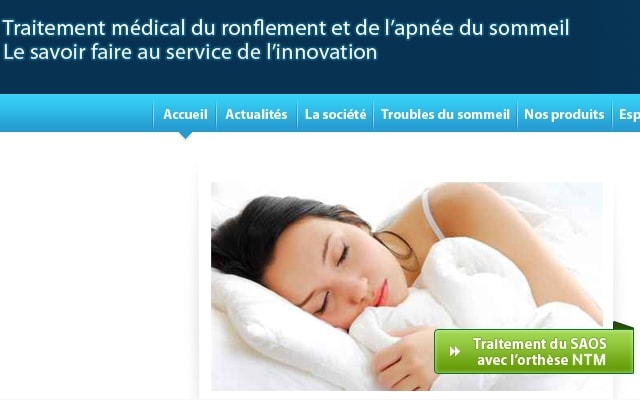
Task: Click Traitement du SAOS green button
Action: click(534, 351)
